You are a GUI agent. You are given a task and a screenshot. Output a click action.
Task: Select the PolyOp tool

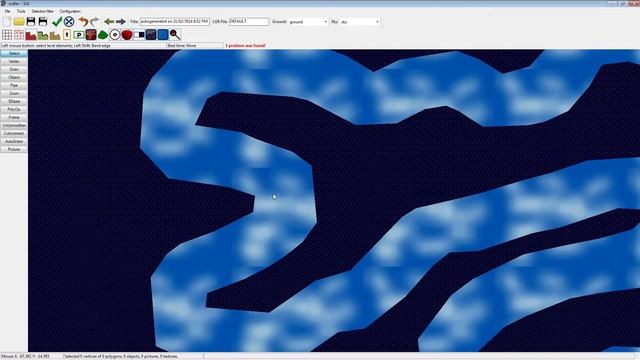[14, 109]
